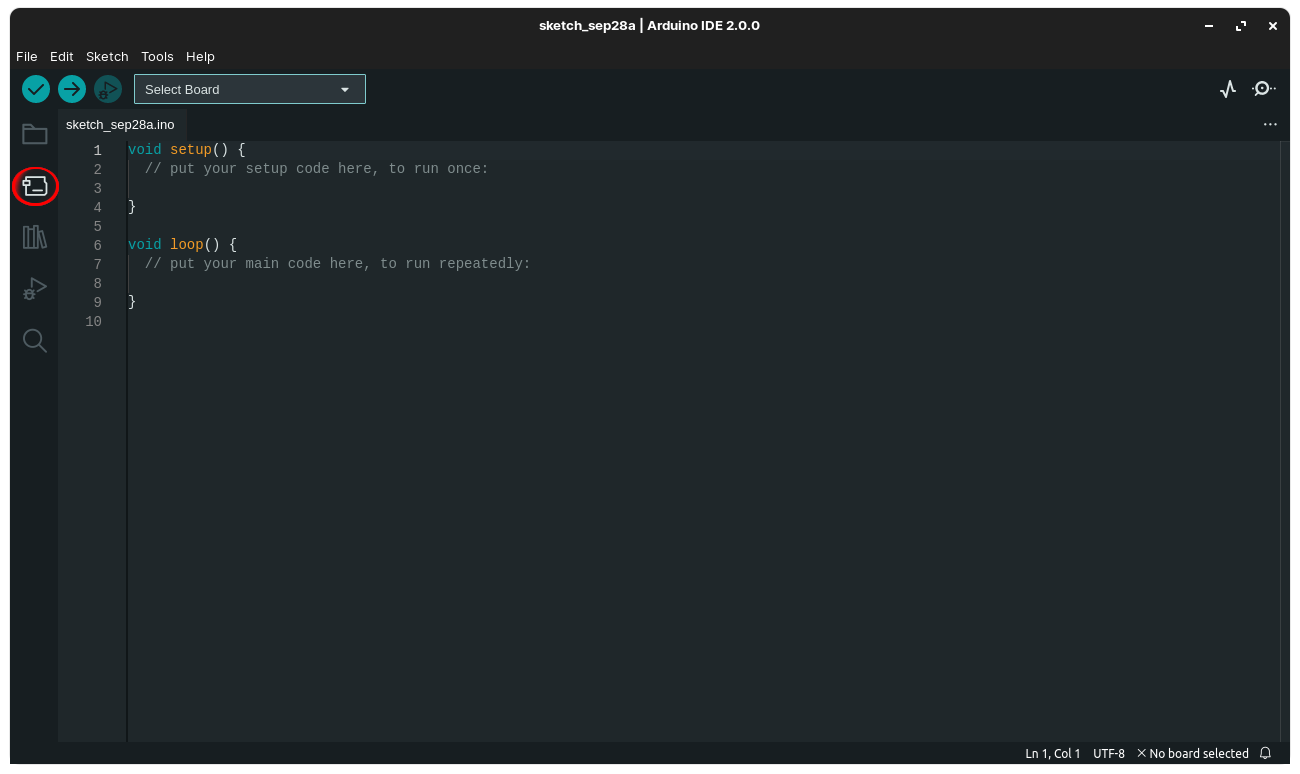Viewport: 1300px width, 774px height.
Task: Click line number 10 in gutter
Action: point(93,321)
